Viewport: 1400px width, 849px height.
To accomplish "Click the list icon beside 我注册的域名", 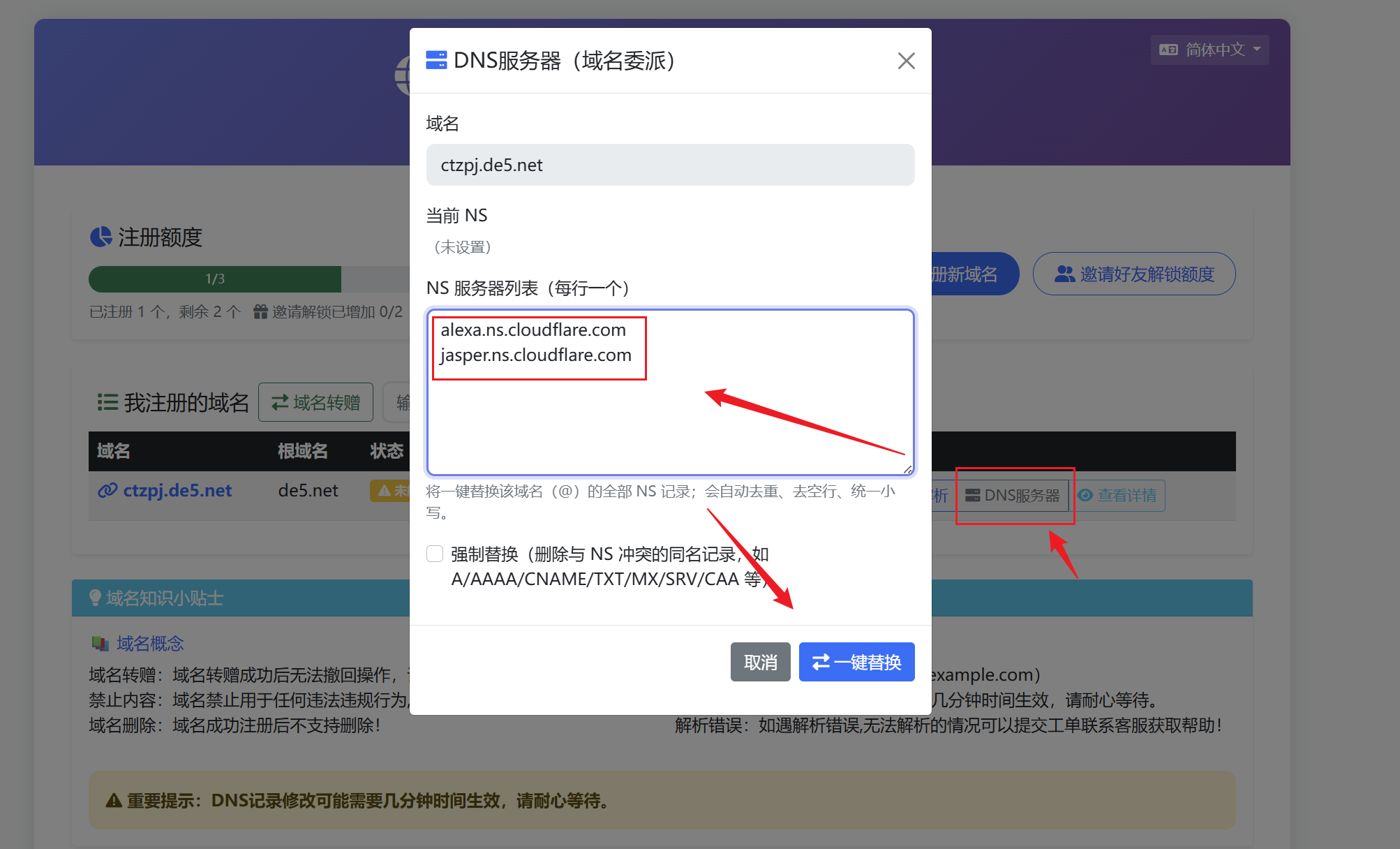I will pos(107,402).
